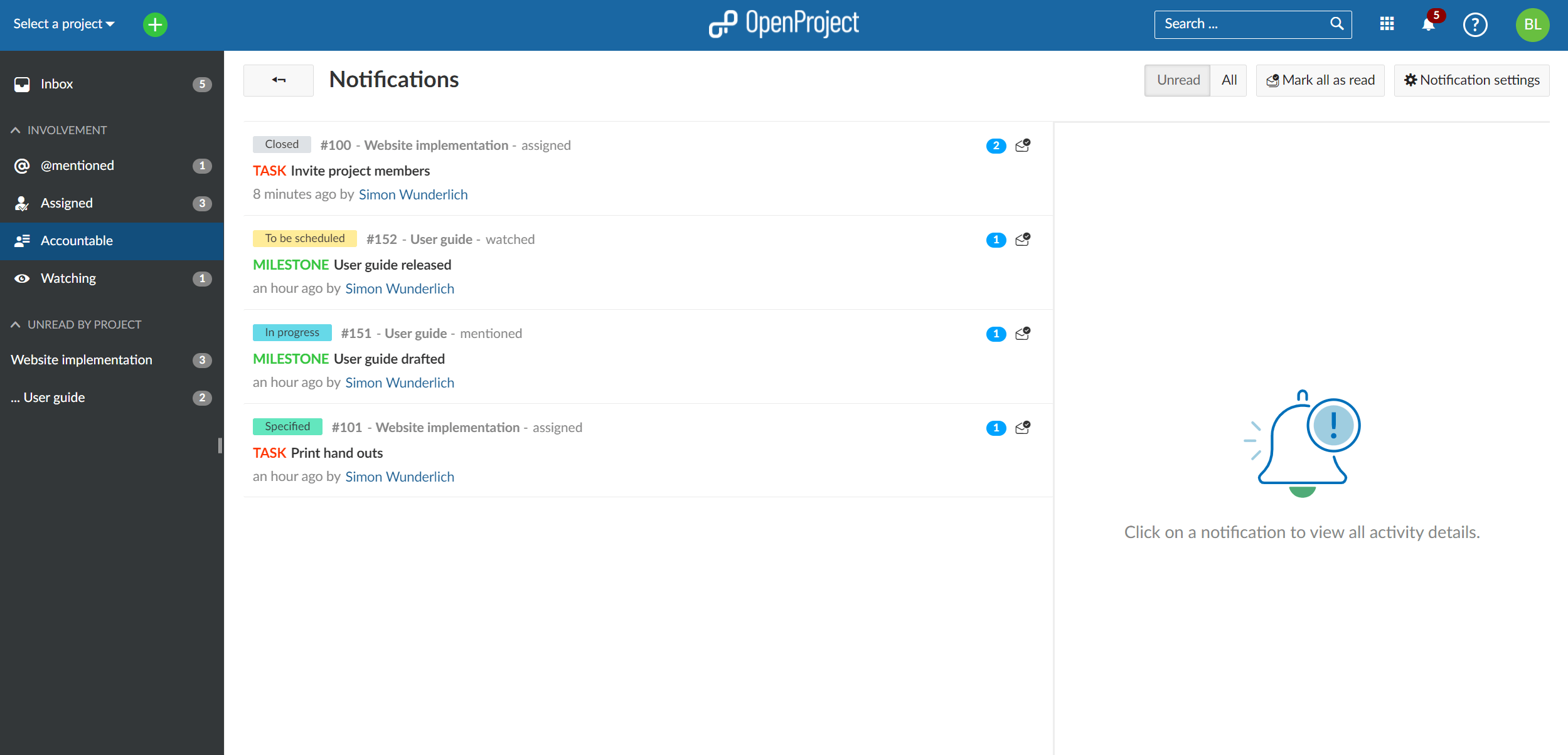Select Accountable in sidebar
Viewport: 1568px width, 755px height.
coord(76,240)
